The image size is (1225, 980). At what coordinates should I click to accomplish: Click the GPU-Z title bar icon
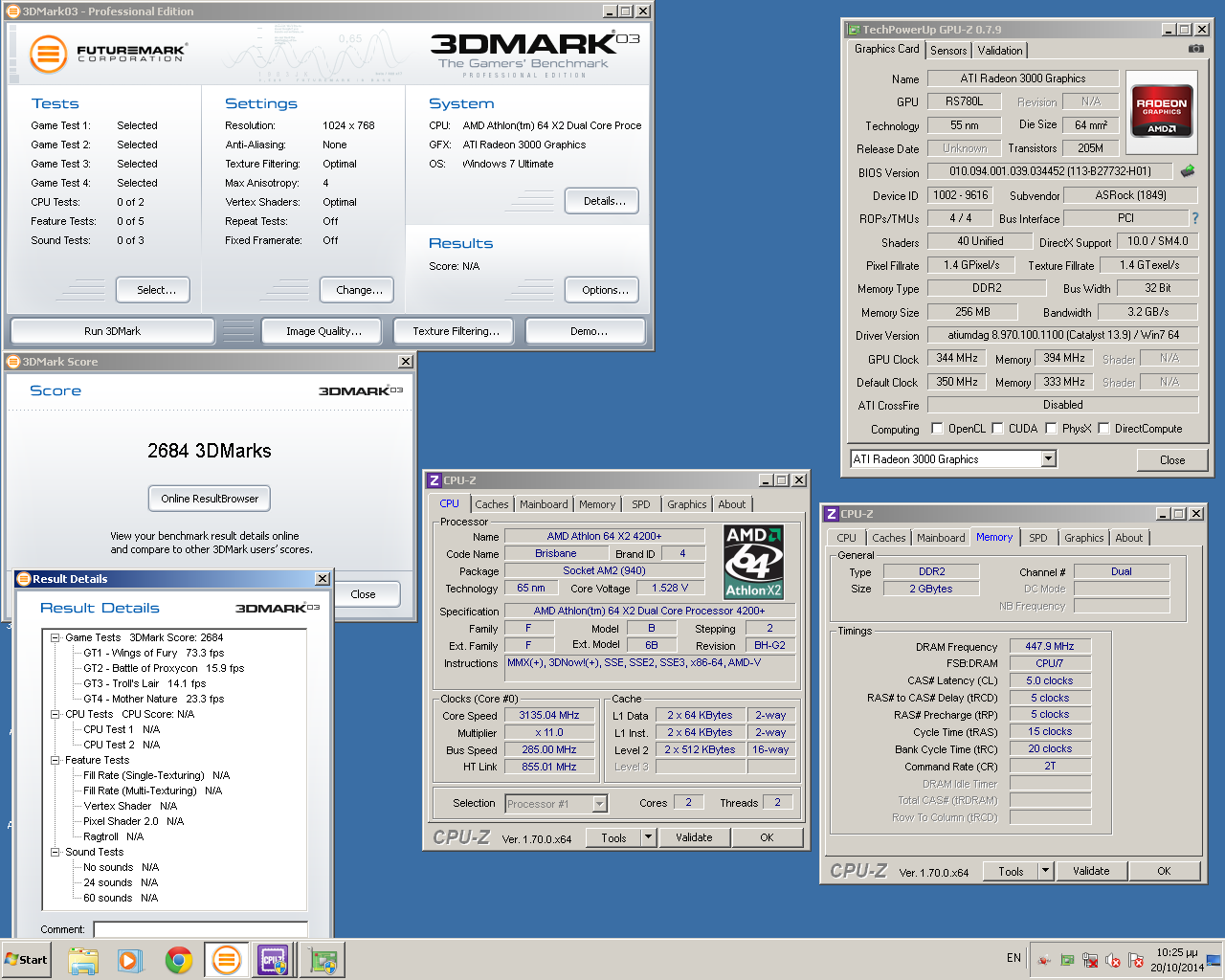click(854, 30)
